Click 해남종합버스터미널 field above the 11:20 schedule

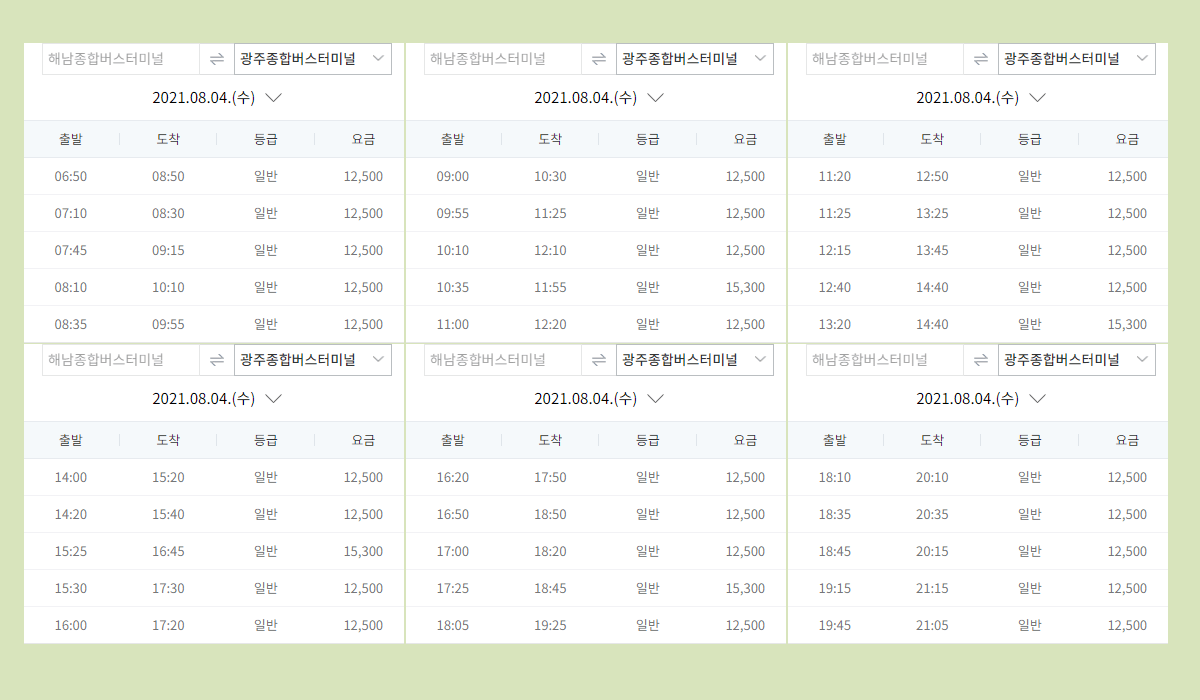coord(885,59)
